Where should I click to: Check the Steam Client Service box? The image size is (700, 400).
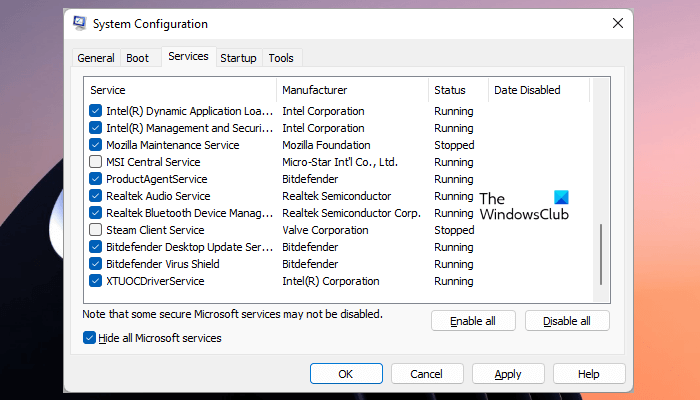(96, 230)
